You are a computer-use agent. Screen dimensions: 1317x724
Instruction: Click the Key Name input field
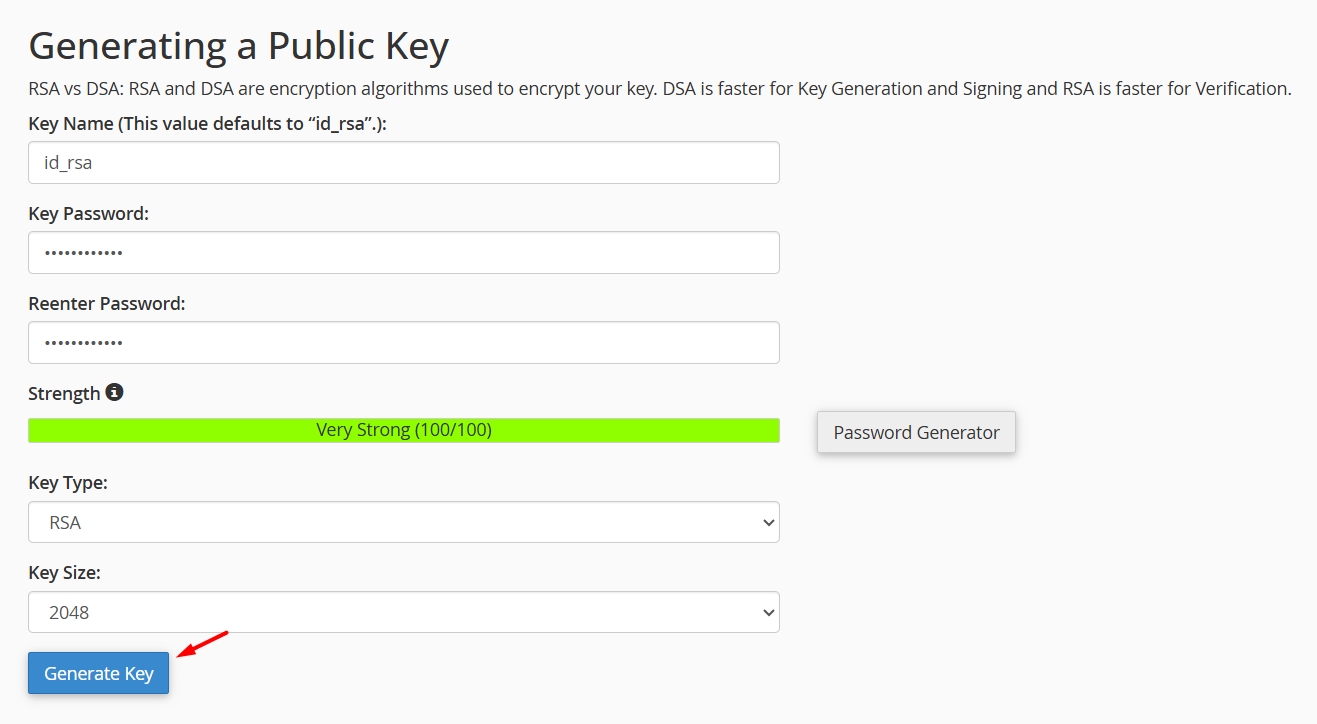tap(403, 162)
